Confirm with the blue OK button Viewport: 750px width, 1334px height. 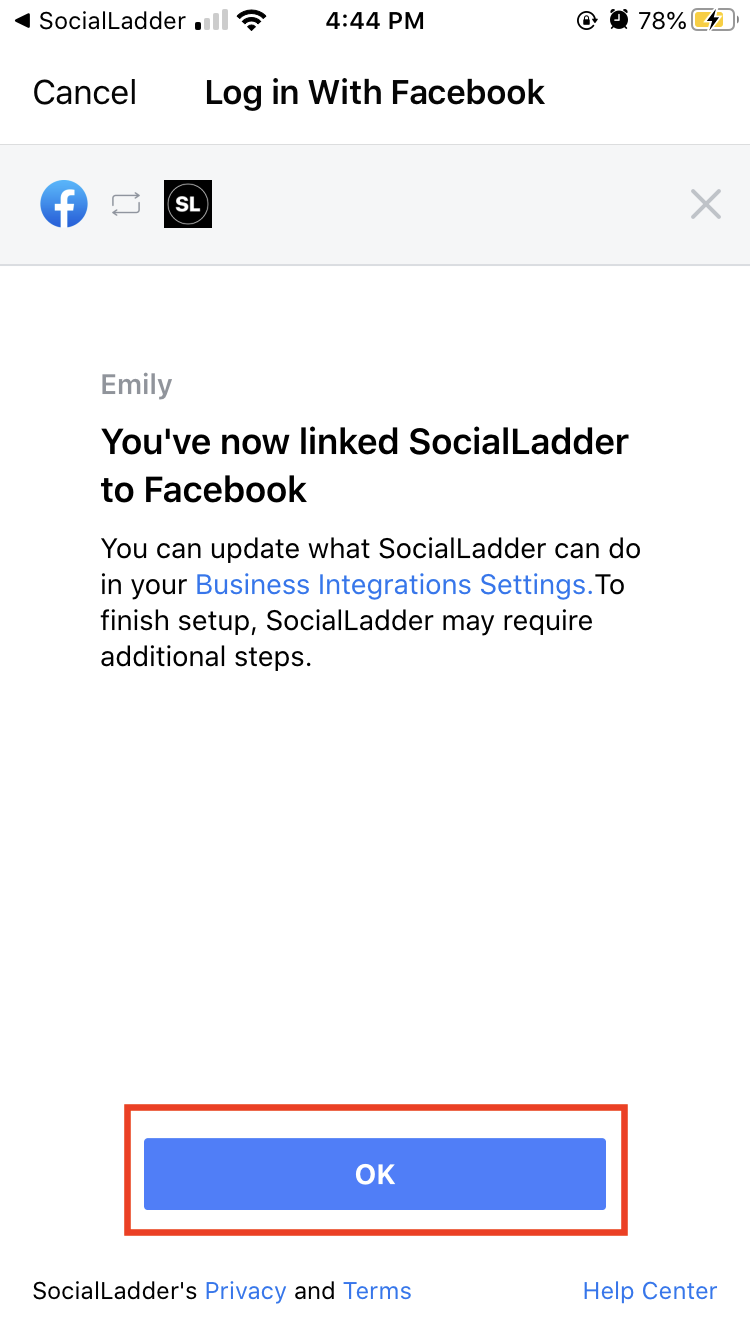point(375,1174)
